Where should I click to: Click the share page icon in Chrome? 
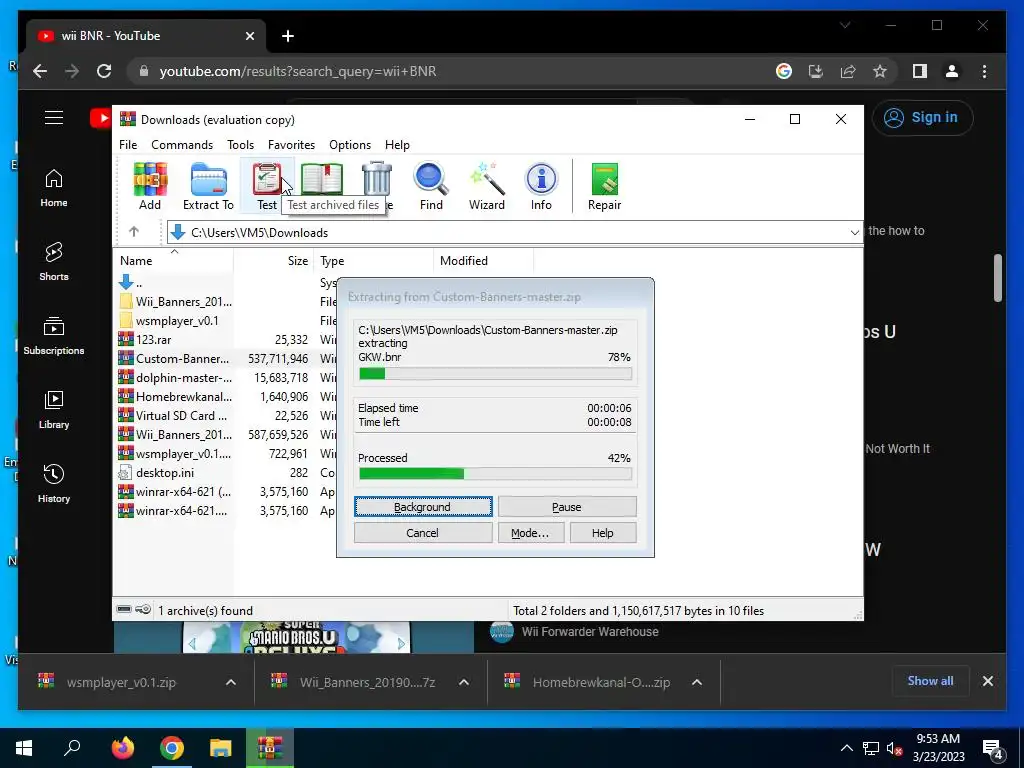(848, 71)
